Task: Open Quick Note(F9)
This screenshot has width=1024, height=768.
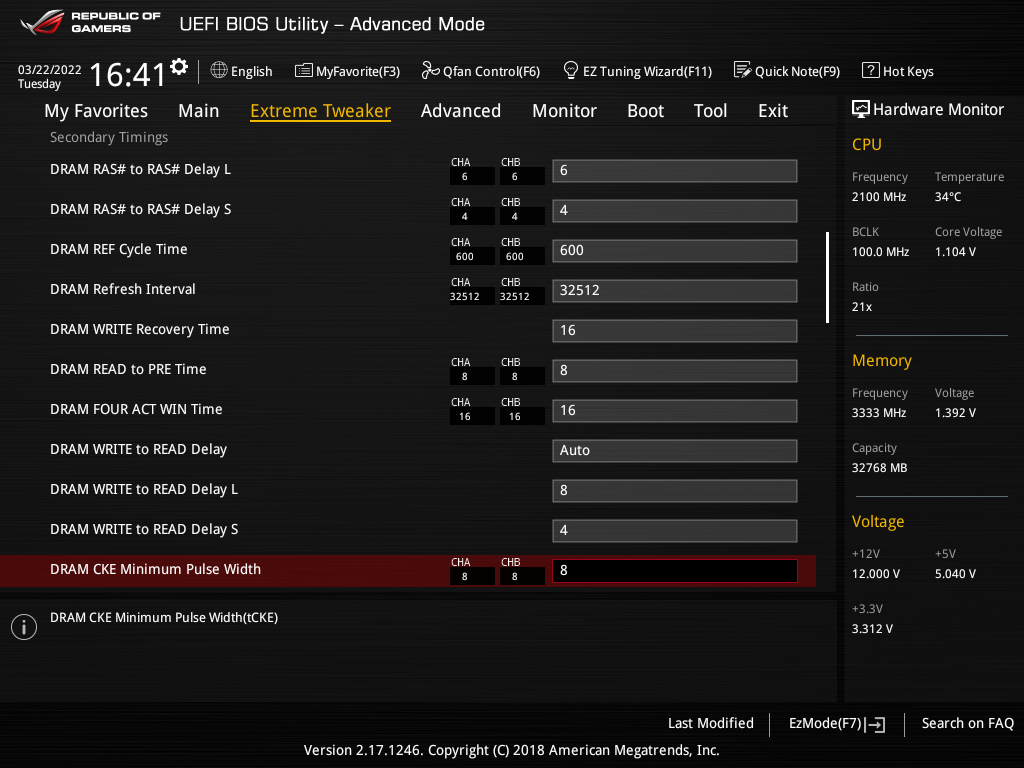Action: pos(787,71)
